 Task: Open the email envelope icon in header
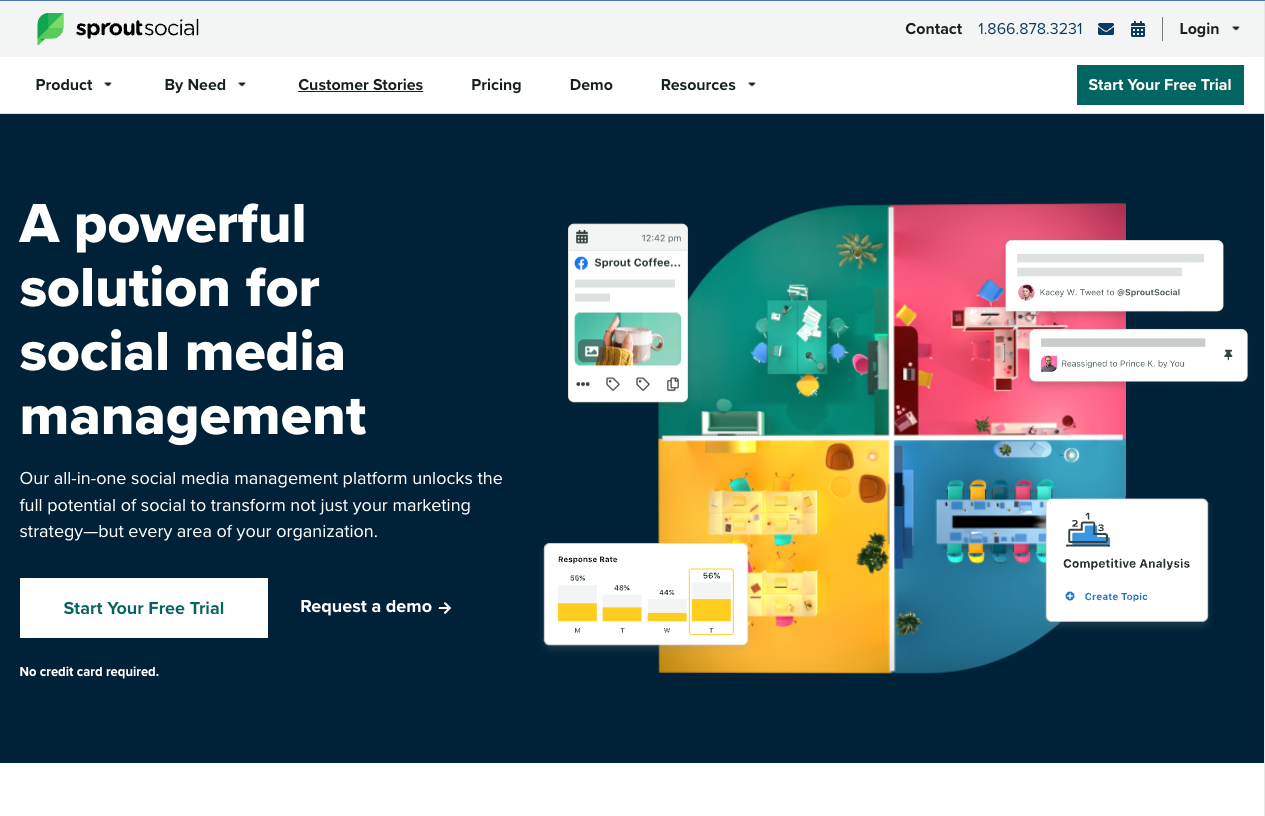pyautogui.click(x=1106, y=29)
